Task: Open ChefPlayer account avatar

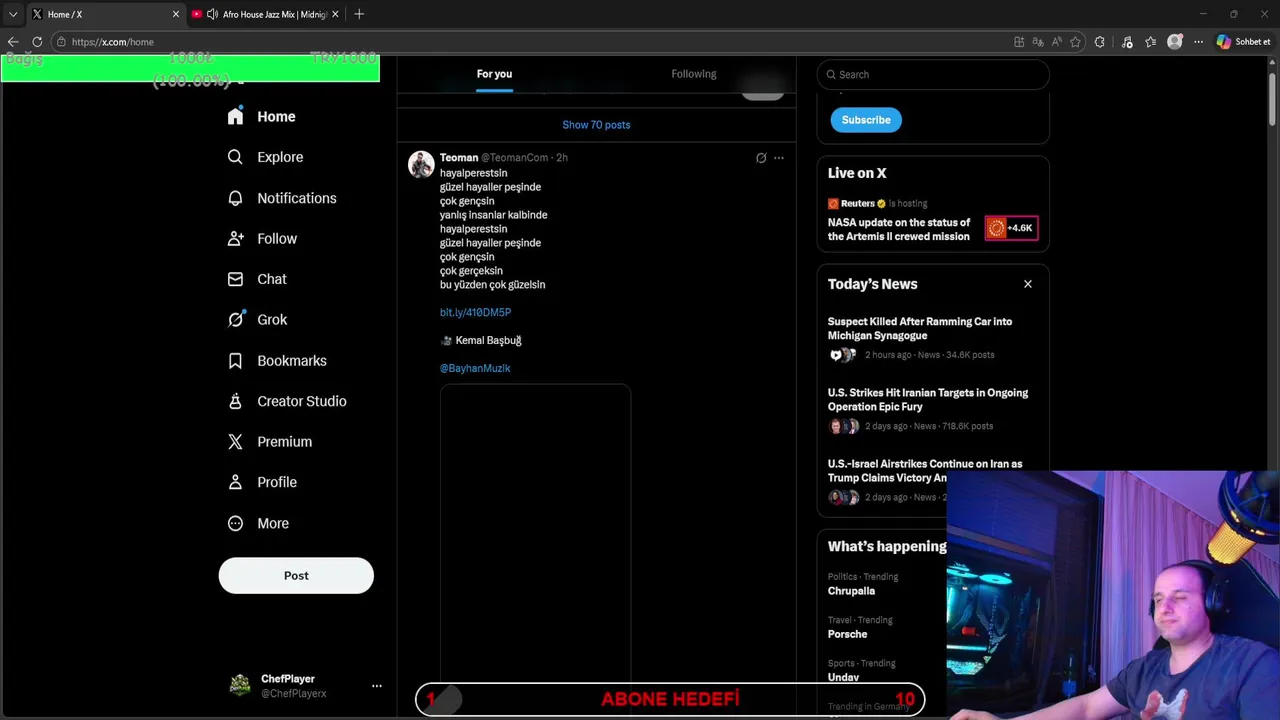Action: click(240, 686)
